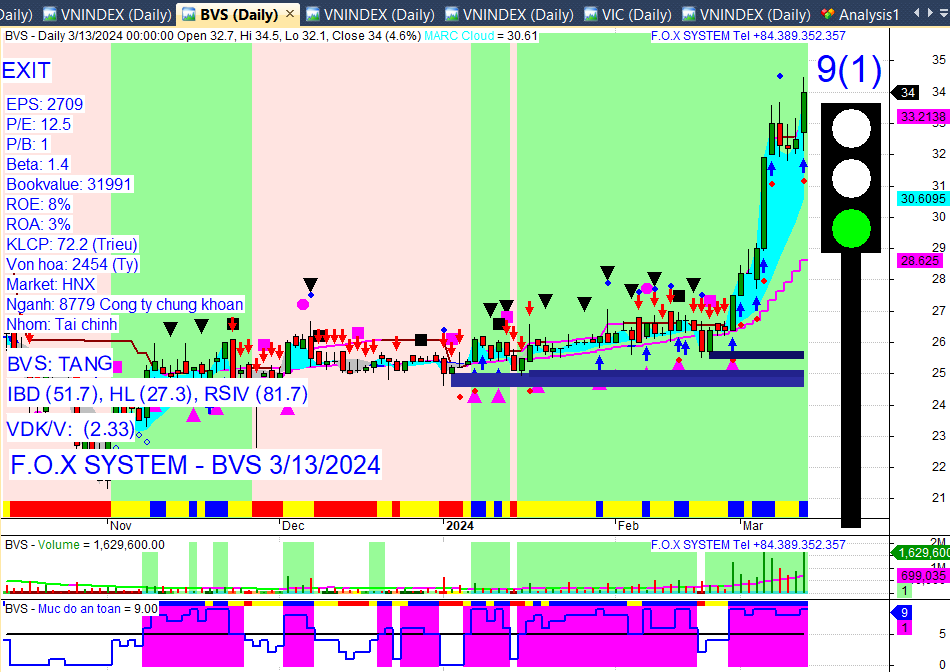Click Nganh: 8779 Cong ty chung khoan
The image size is (950, 672).
(x=124, y=304)
